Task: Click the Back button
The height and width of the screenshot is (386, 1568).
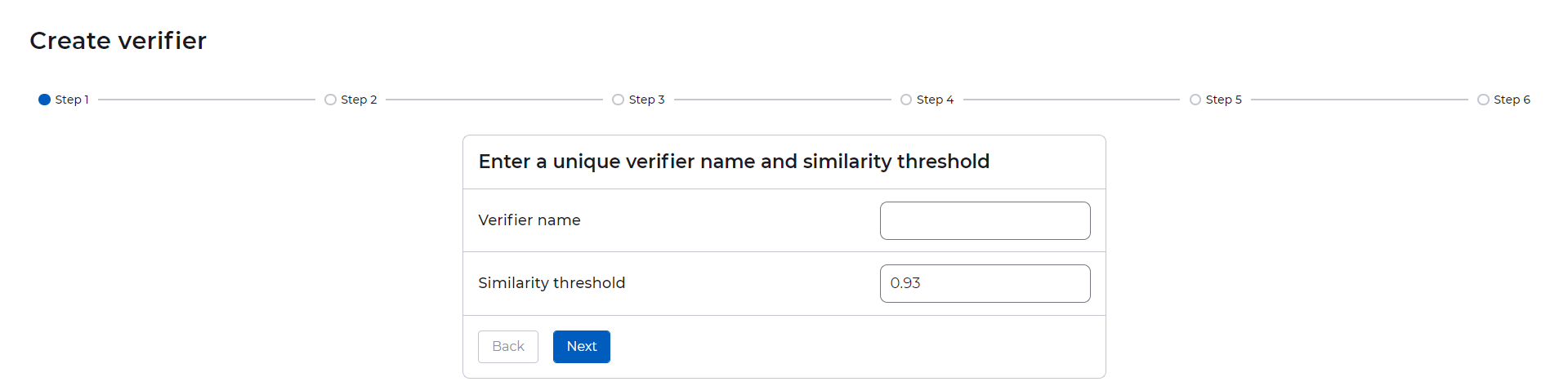Action: tap(507, 347)
